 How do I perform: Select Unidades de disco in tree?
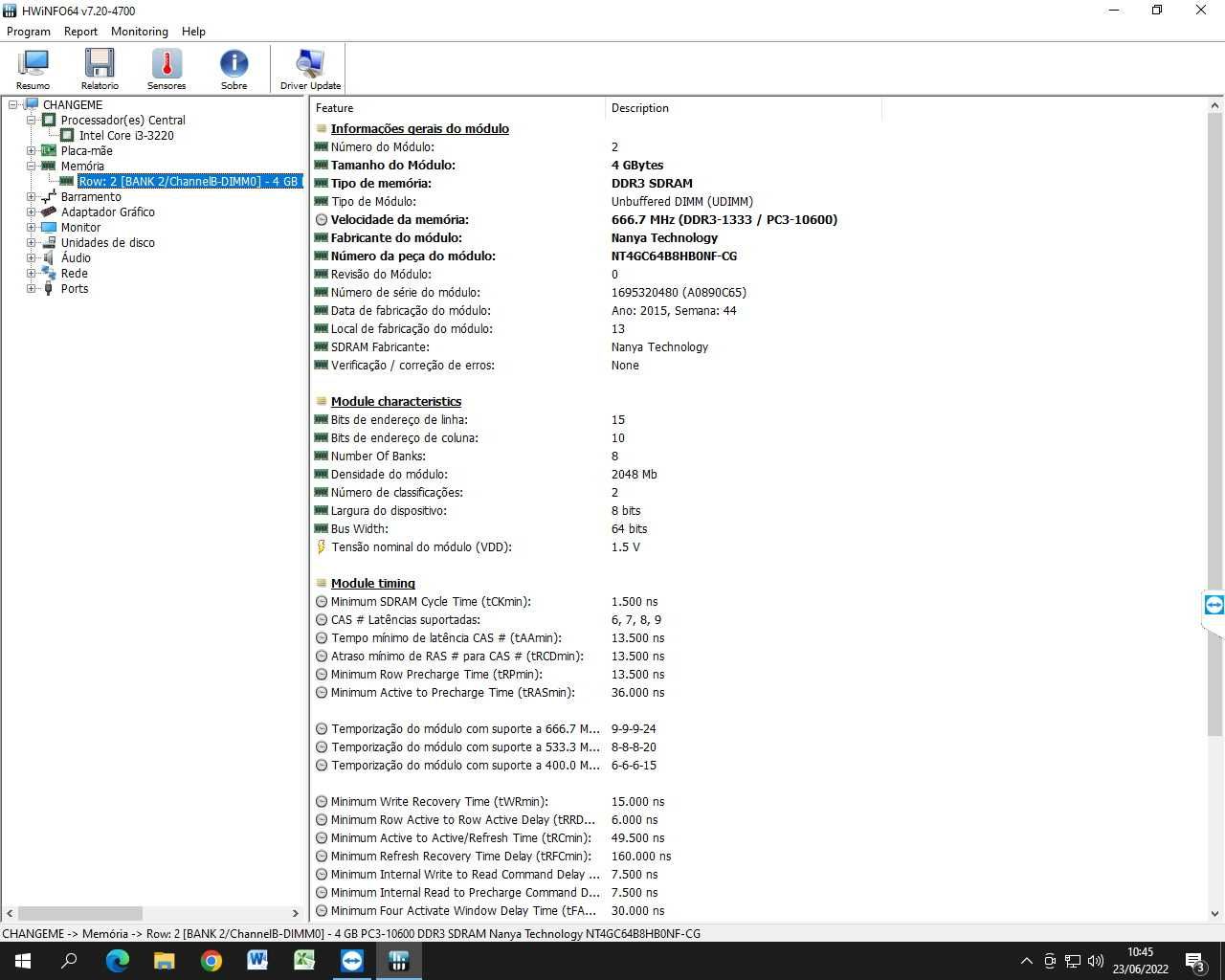107,242
